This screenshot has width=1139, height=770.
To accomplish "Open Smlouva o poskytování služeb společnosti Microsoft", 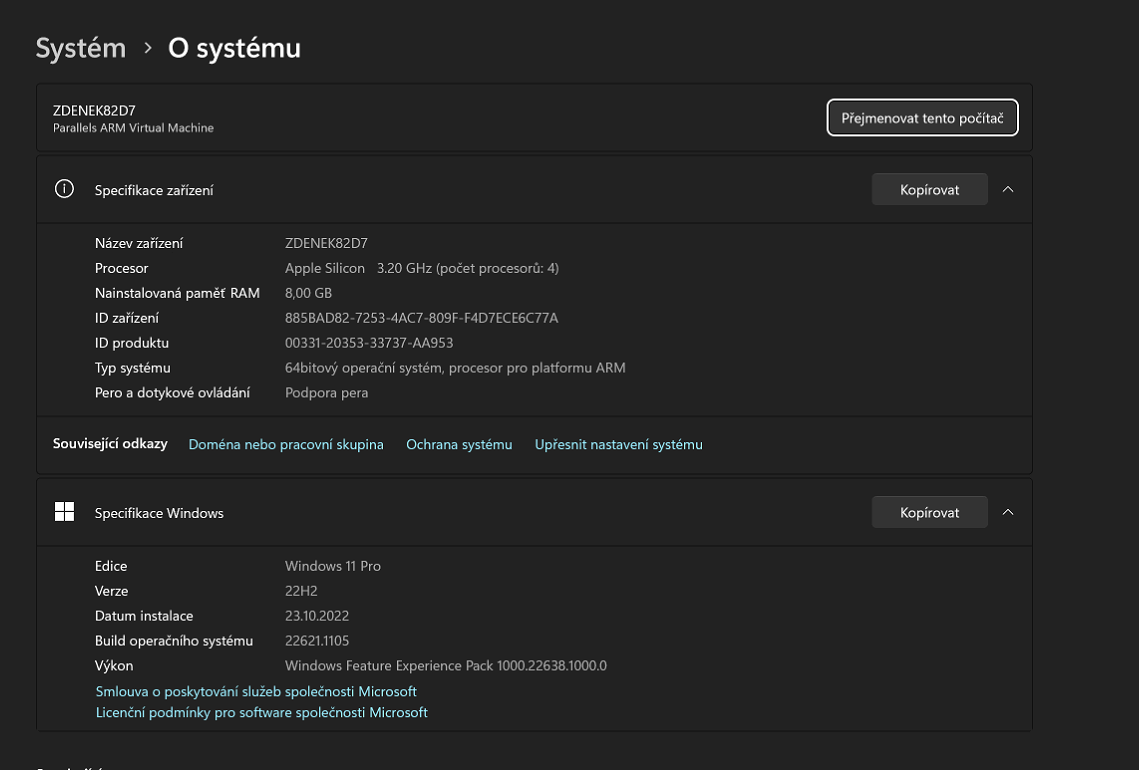I will [256, 691].
